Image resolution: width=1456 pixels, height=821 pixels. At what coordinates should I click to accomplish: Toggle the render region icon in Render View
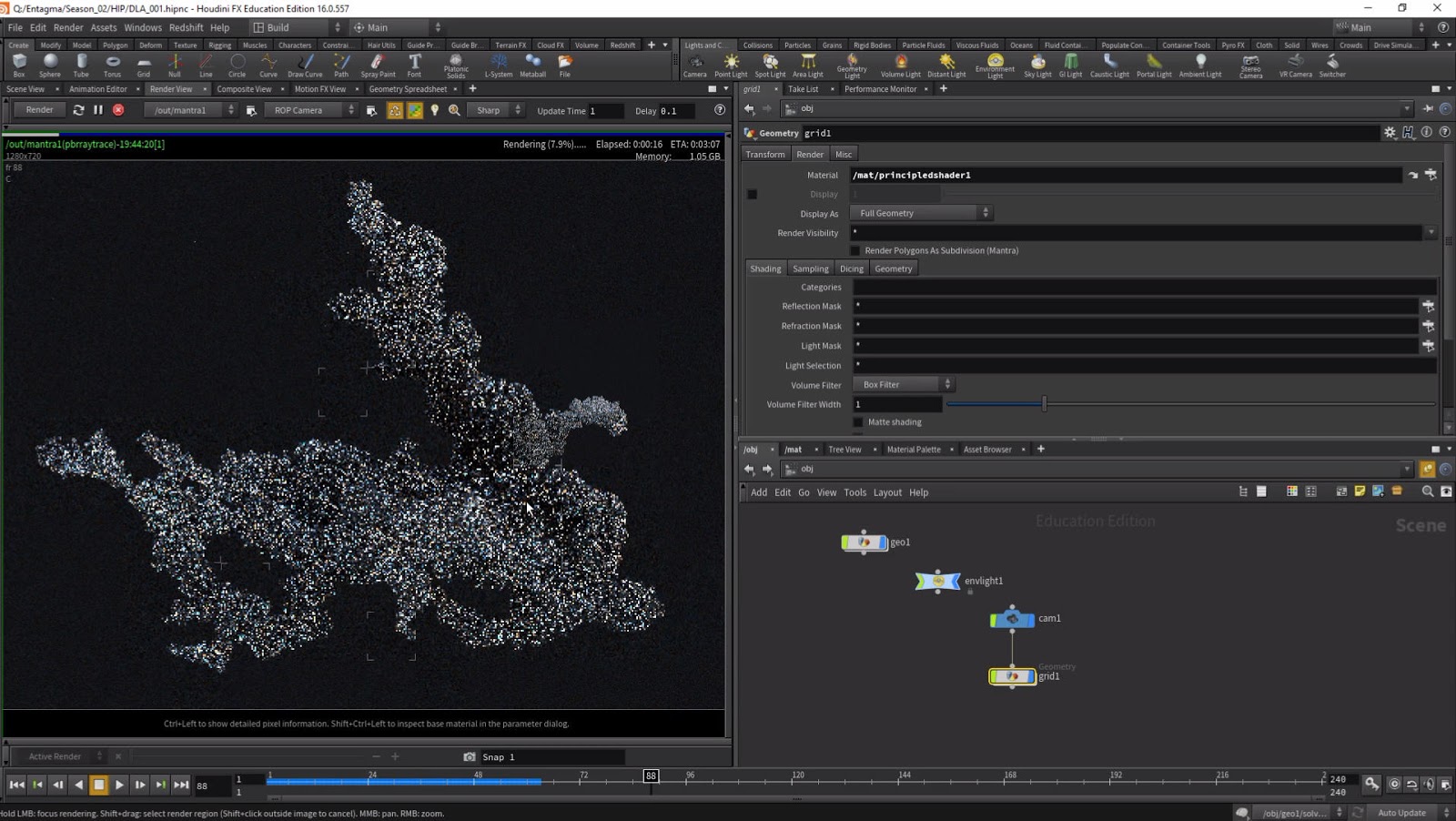pos(395,110)
